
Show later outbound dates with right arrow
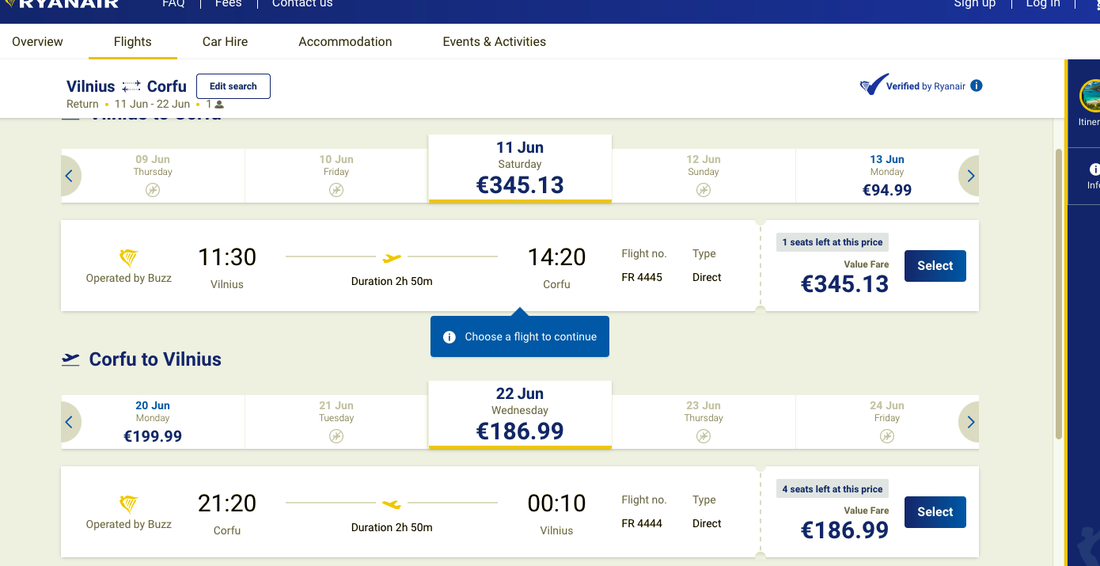point(970,176)
